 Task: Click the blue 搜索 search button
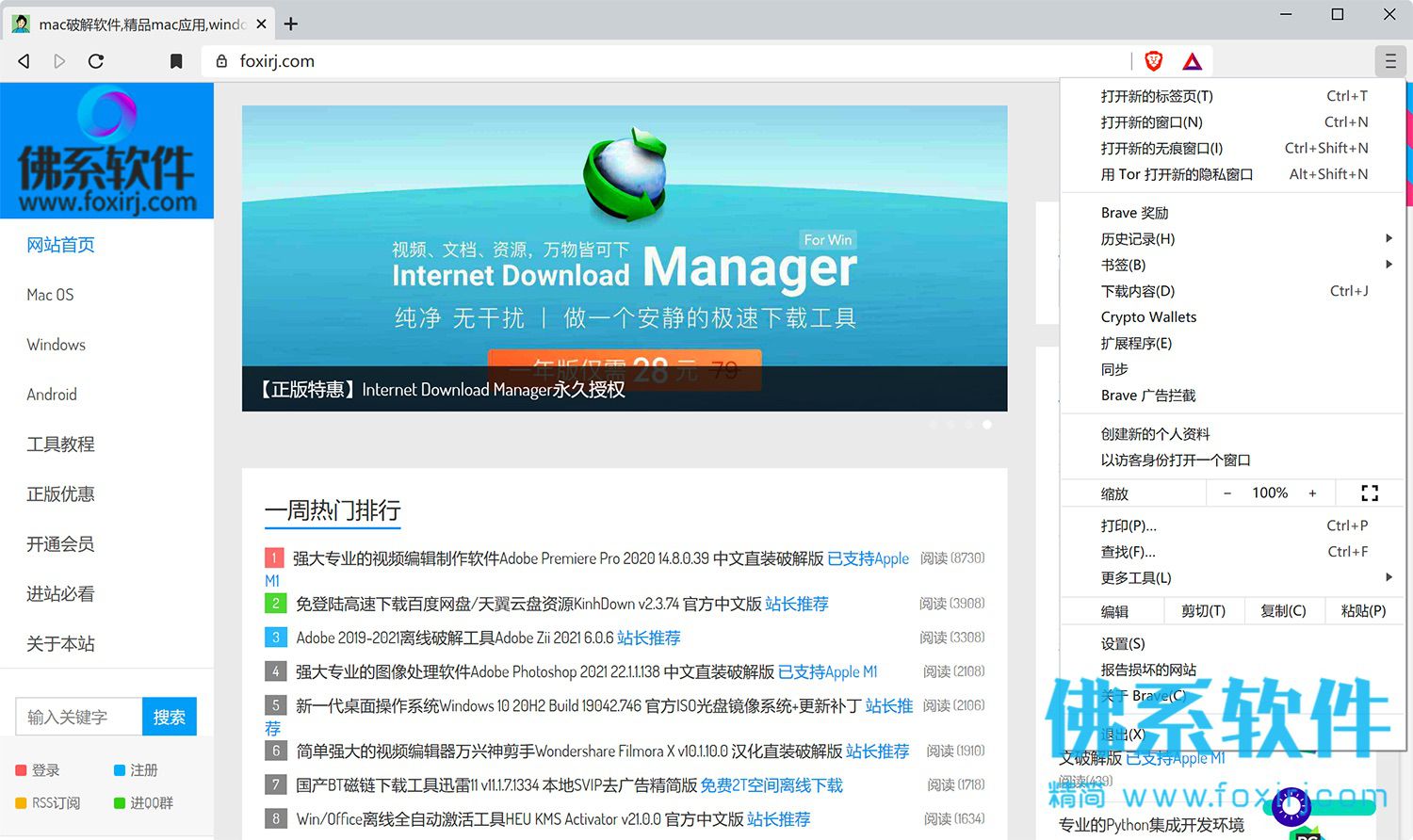click(x=170, y=717)
